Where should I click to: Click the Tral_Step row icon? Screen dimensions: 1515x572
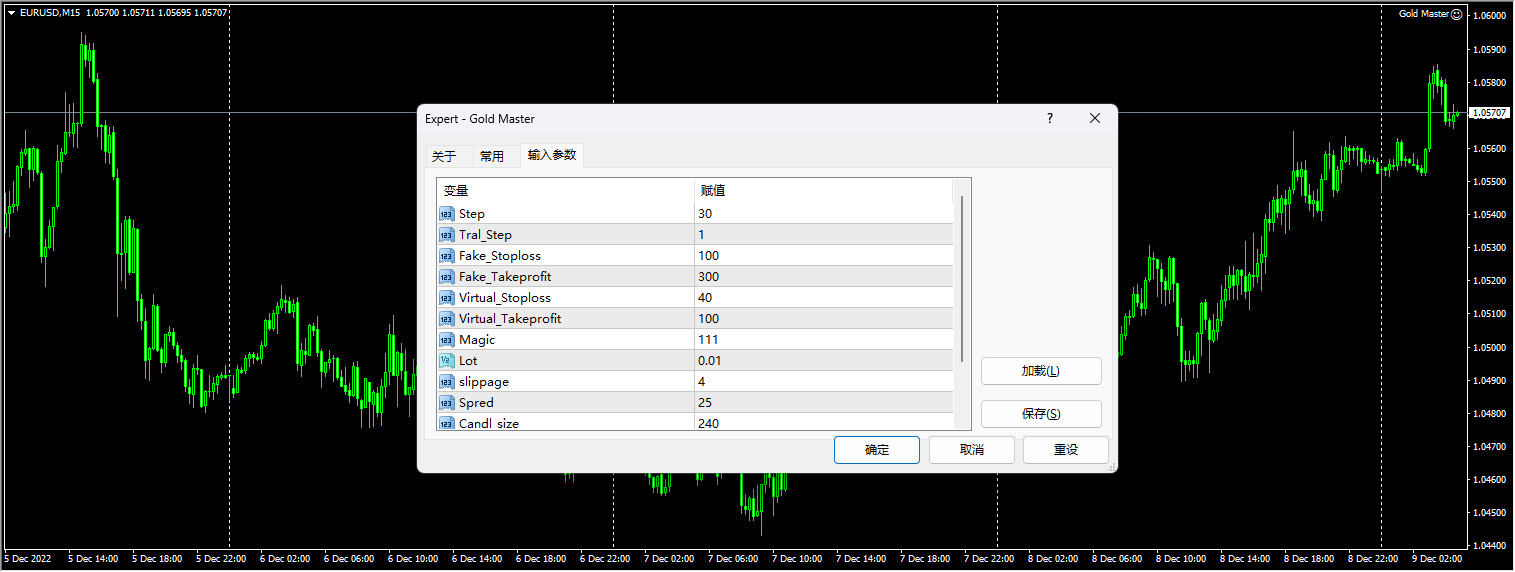pyautogui.click(x=446, y=235)
